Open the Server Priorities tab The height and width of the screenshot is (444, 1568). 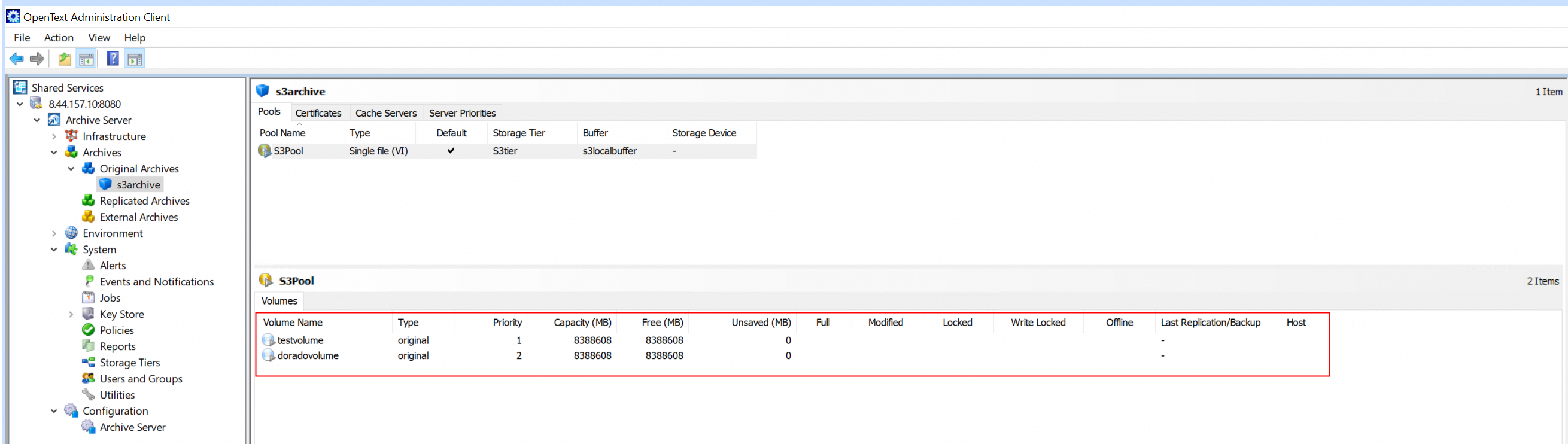pos(463,113)
